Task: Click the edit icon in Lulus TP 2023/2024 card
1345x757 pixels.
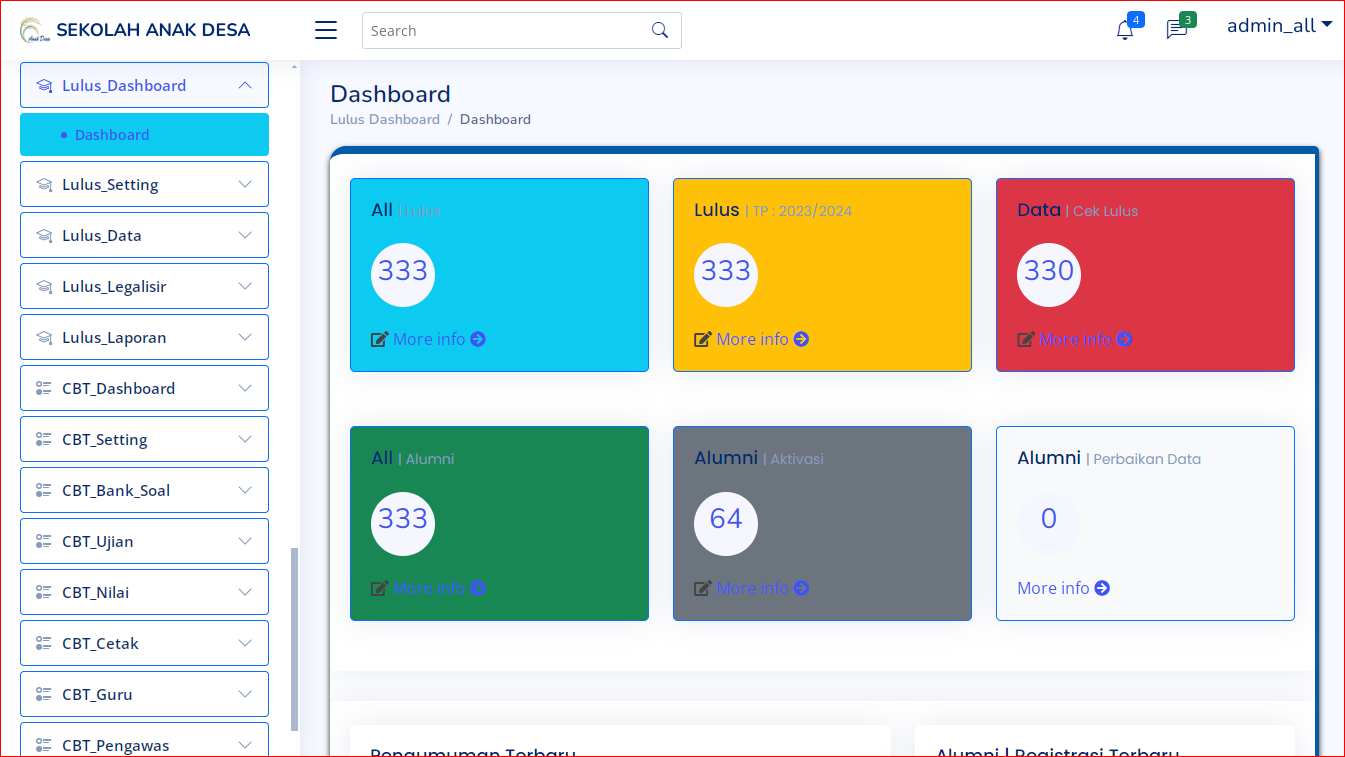Action: [703, 339]
